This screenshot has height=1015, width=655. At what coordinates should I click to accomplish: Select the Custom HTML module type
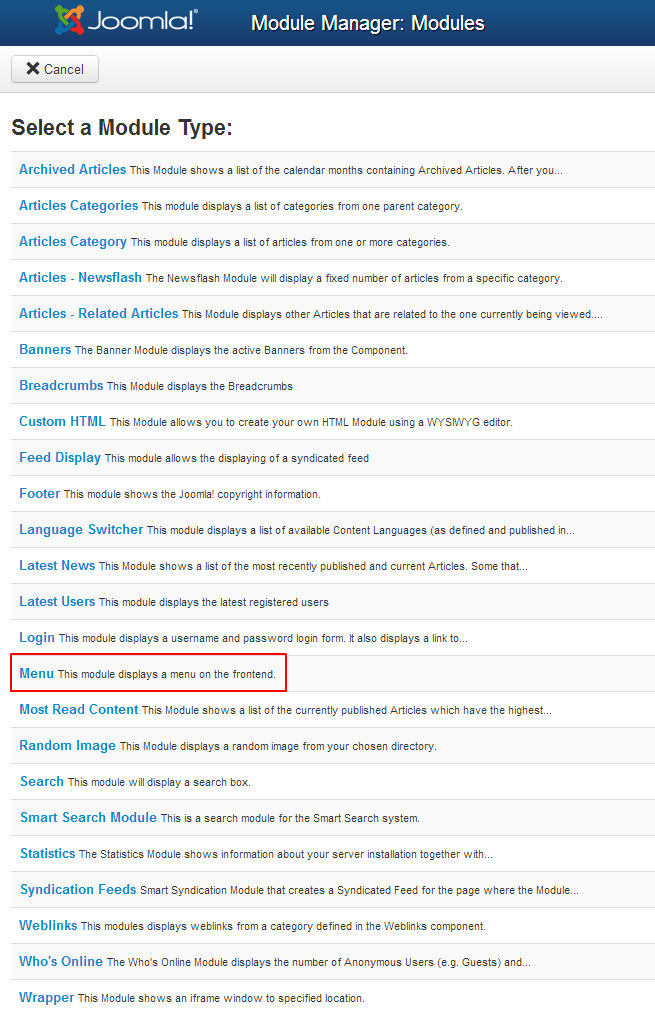62,421
